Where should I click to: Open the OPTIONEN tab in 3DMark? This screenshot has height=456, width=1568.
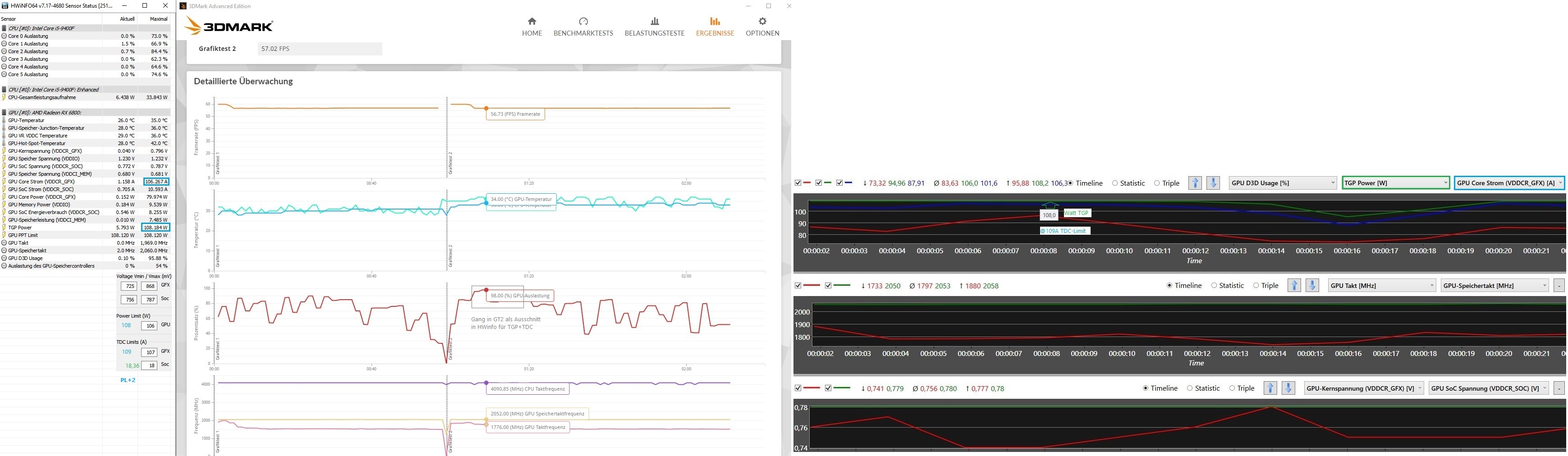click(762, 27)
